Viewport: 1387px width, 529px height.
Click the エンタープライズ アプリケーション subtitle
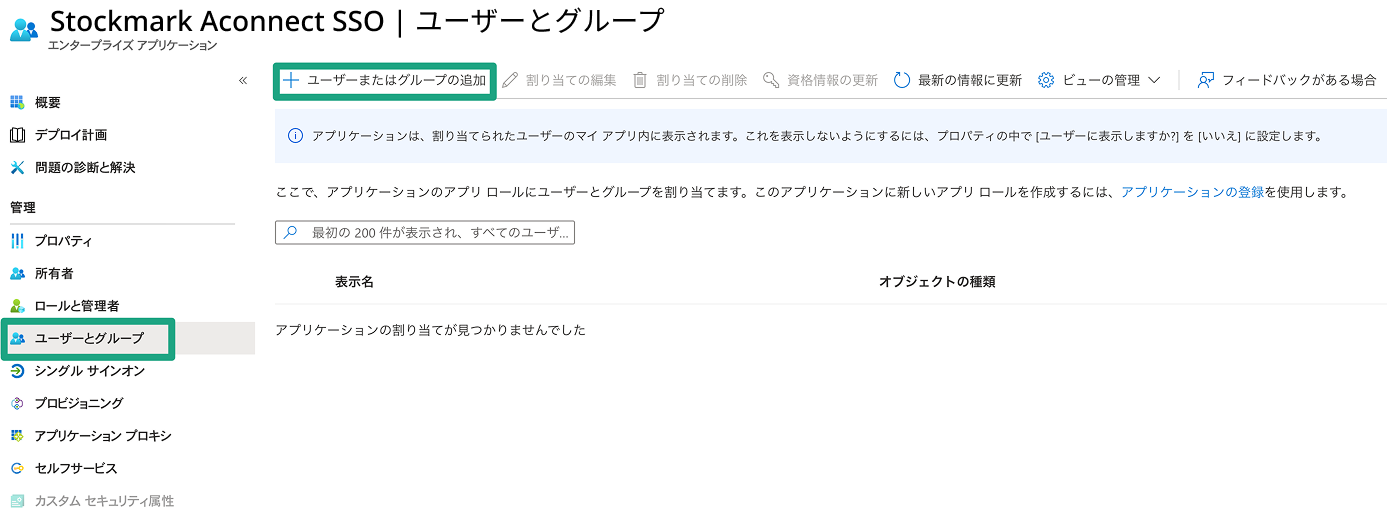pos(132,46)
